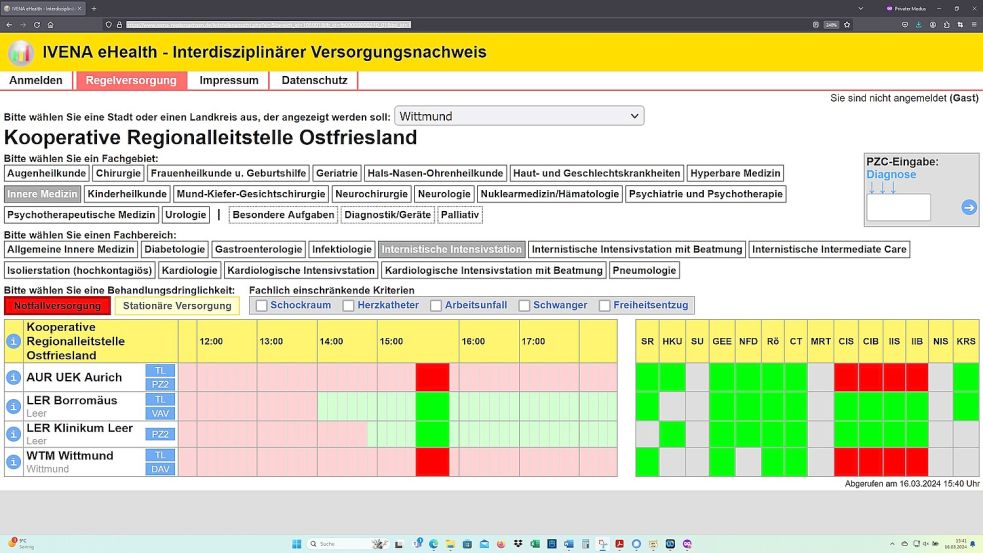Tick the Freiheitsentzug checkbox
Image resolution: width=983 pixels, height=553 pixels.
pos(604,305)
